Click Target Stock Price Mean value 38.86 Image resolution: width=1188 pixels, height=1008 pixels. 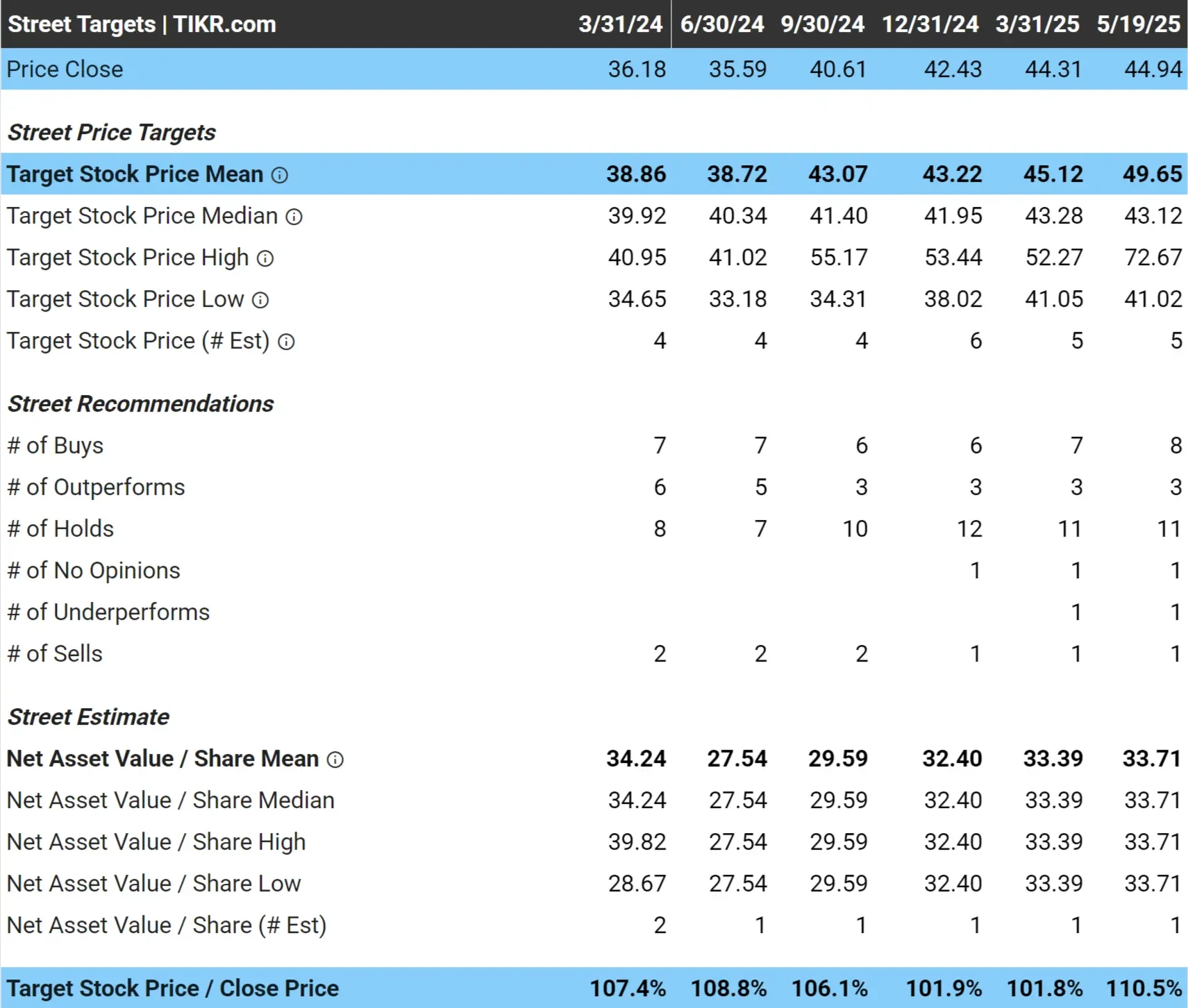point(636,174)
